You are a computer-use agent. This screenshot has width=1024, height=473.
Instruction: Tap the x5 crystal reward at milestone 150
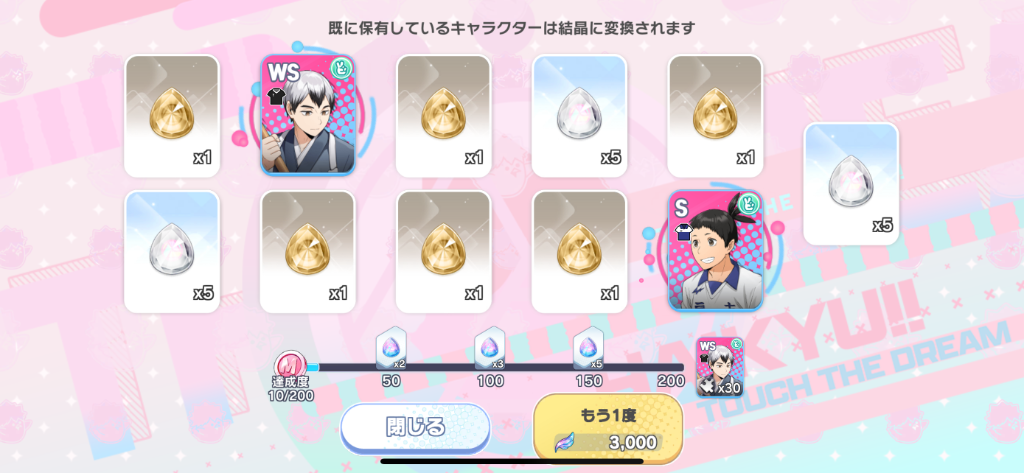click(x=588, y=349)
